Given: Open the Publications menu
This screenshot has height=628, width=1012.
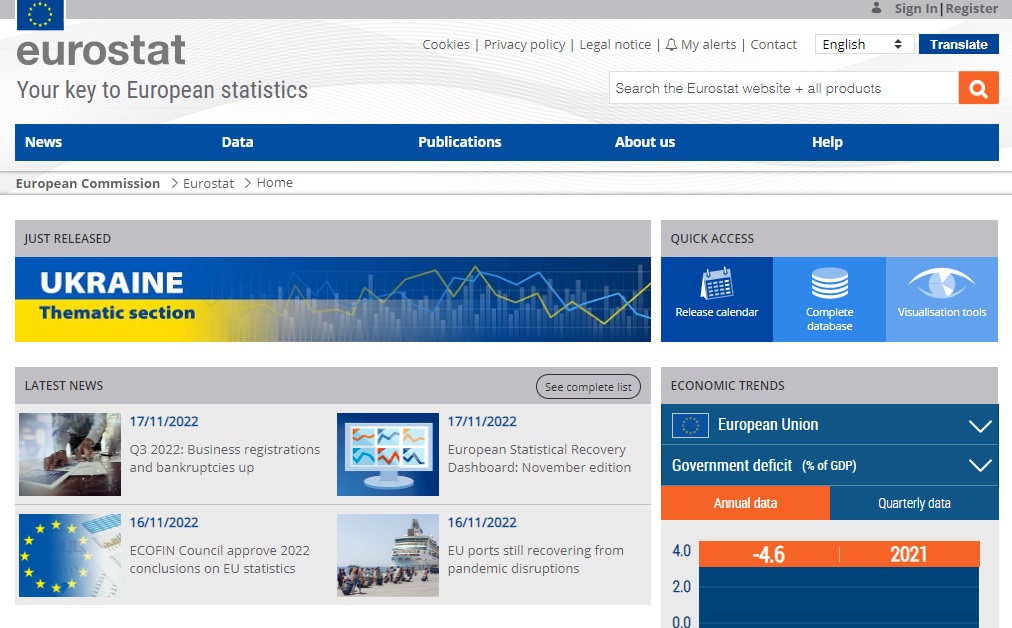Looking at the screenshot, I should pyautogui.click(x=459, y=142).
